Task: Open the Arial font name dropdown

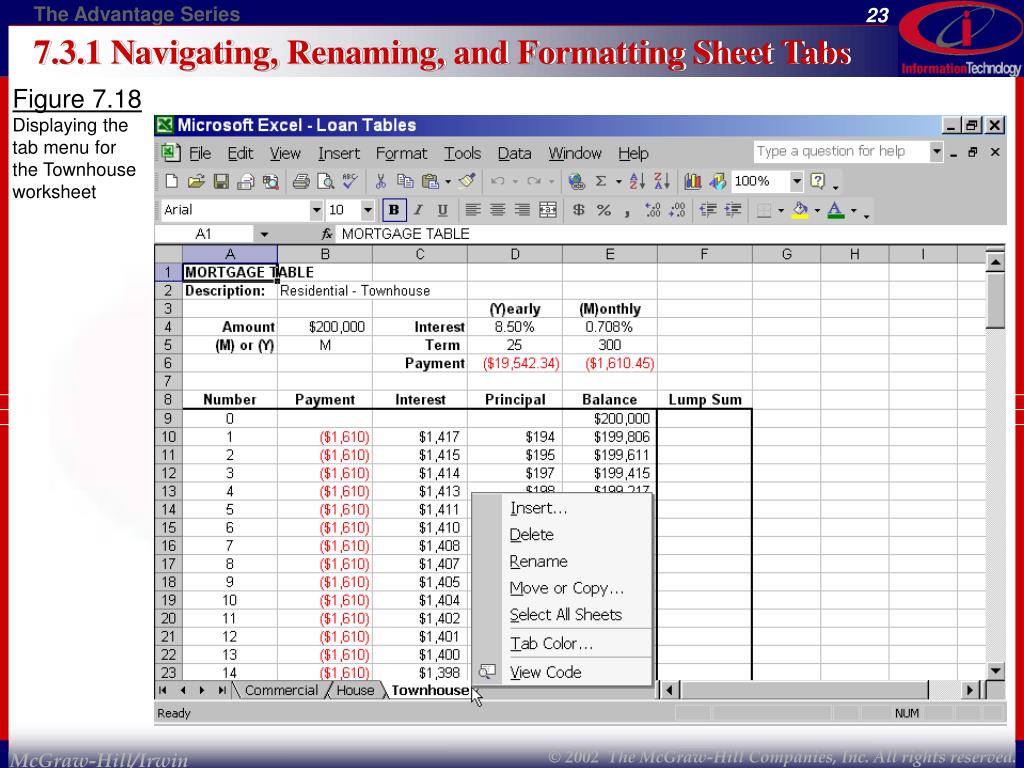Action: pos(316,210)
